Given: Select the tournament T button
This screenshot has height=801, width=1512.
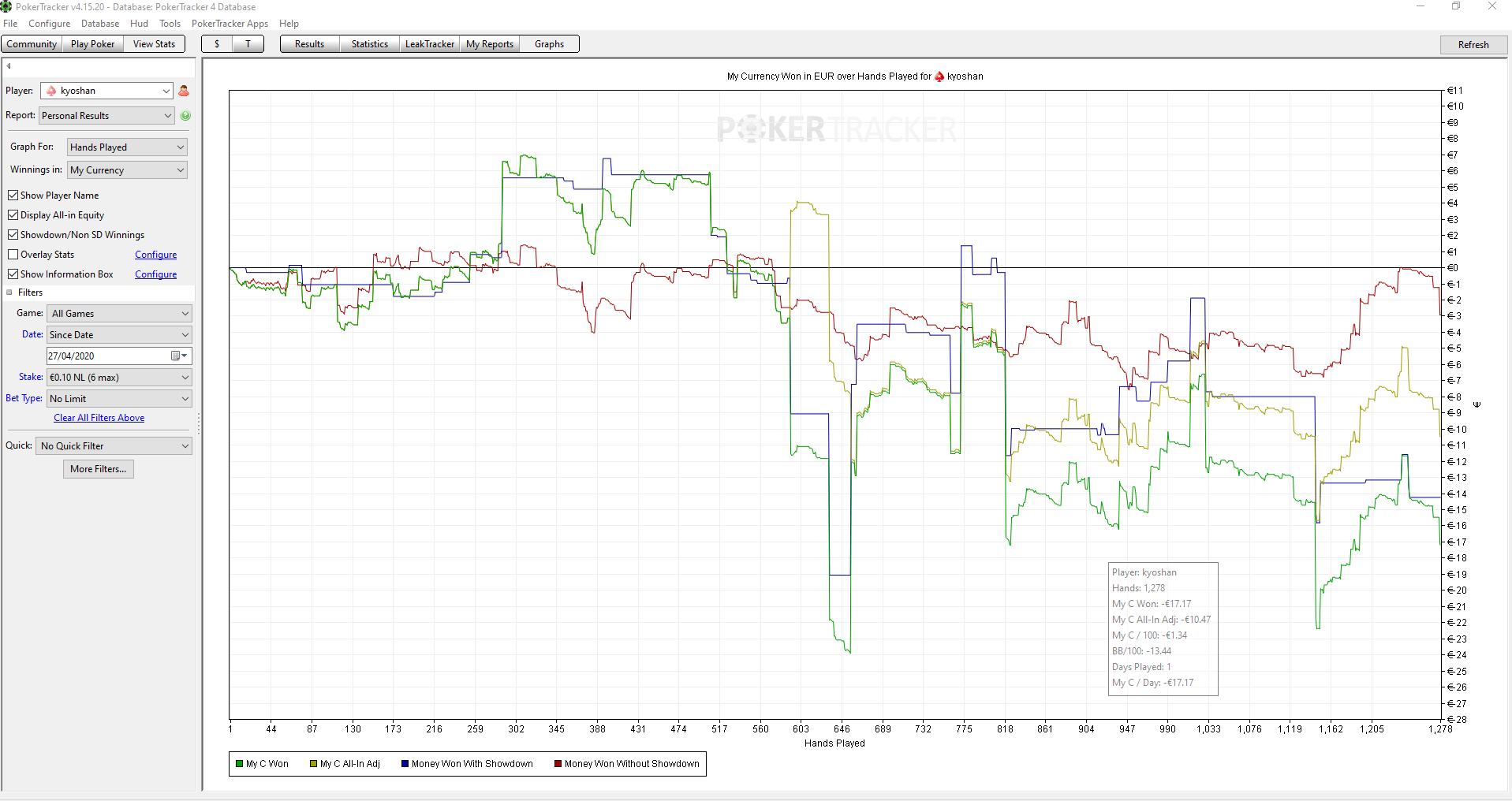Looking at the screenshot, I should click(248, 44).
